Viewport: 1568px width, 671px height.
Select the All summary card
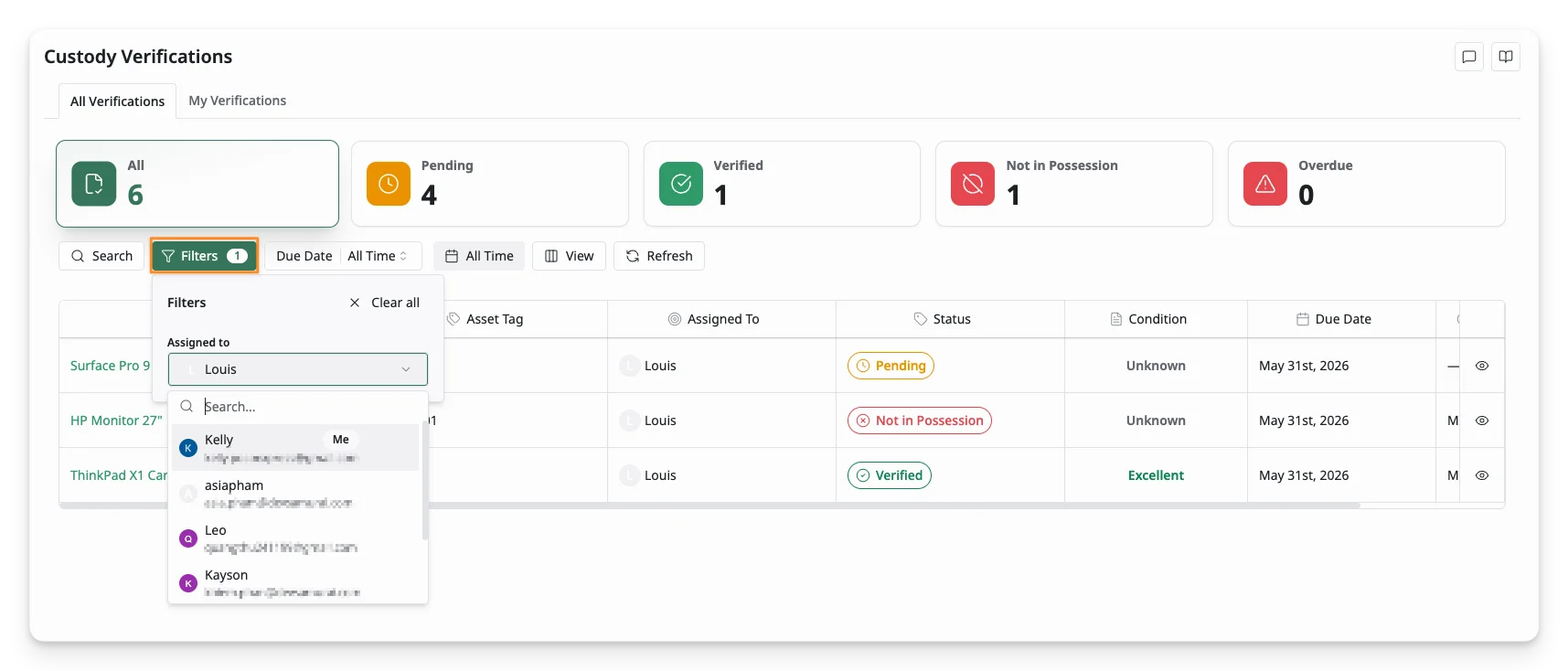tap(197, 184)
